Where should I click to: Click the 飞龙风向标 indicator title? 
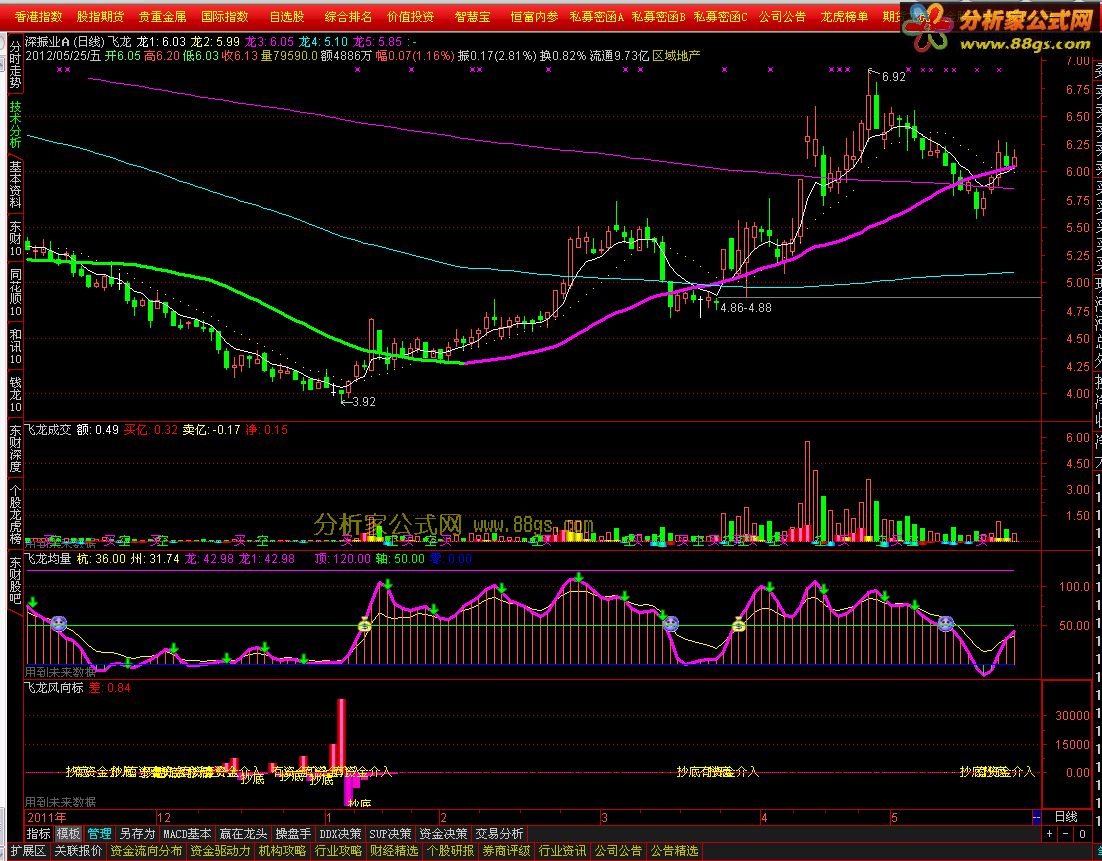click(53, 687)
